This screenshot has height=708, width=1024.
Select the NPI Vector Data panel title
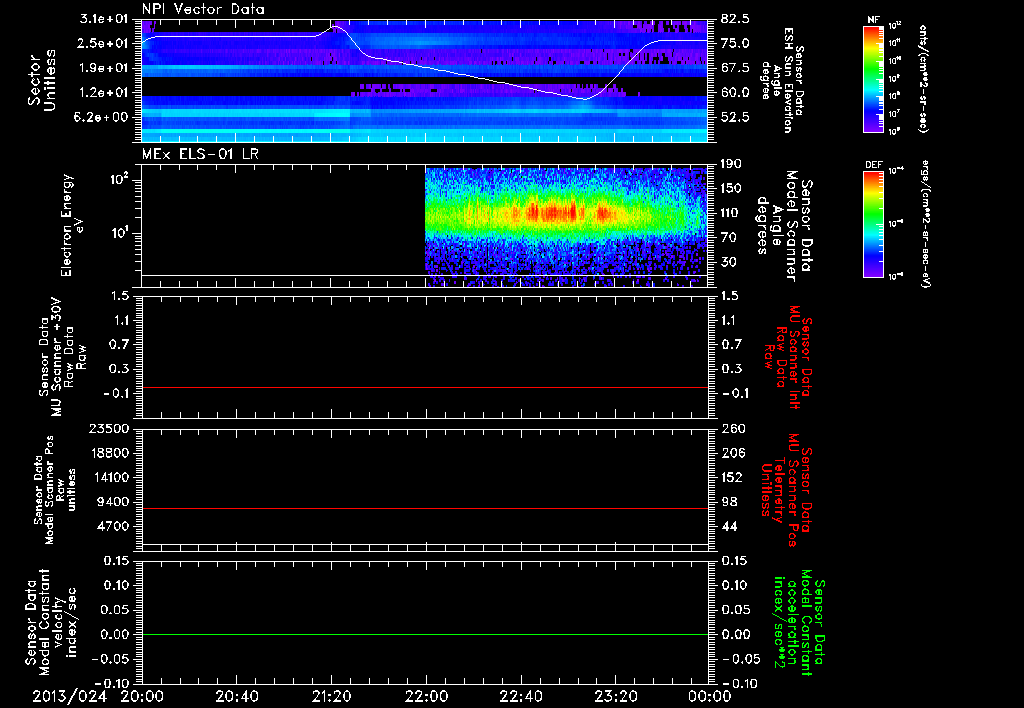coord(203,9)
